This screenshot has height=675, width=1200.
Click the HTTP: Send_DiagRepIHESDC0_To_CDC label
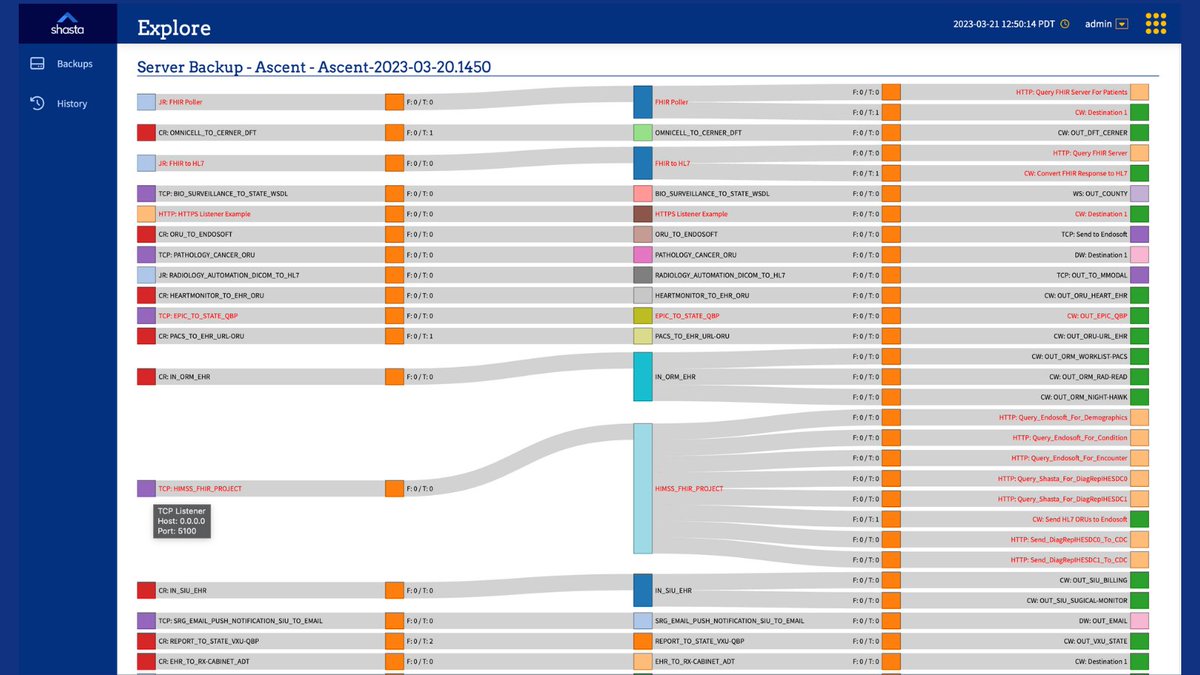[x=1069, y=539]
